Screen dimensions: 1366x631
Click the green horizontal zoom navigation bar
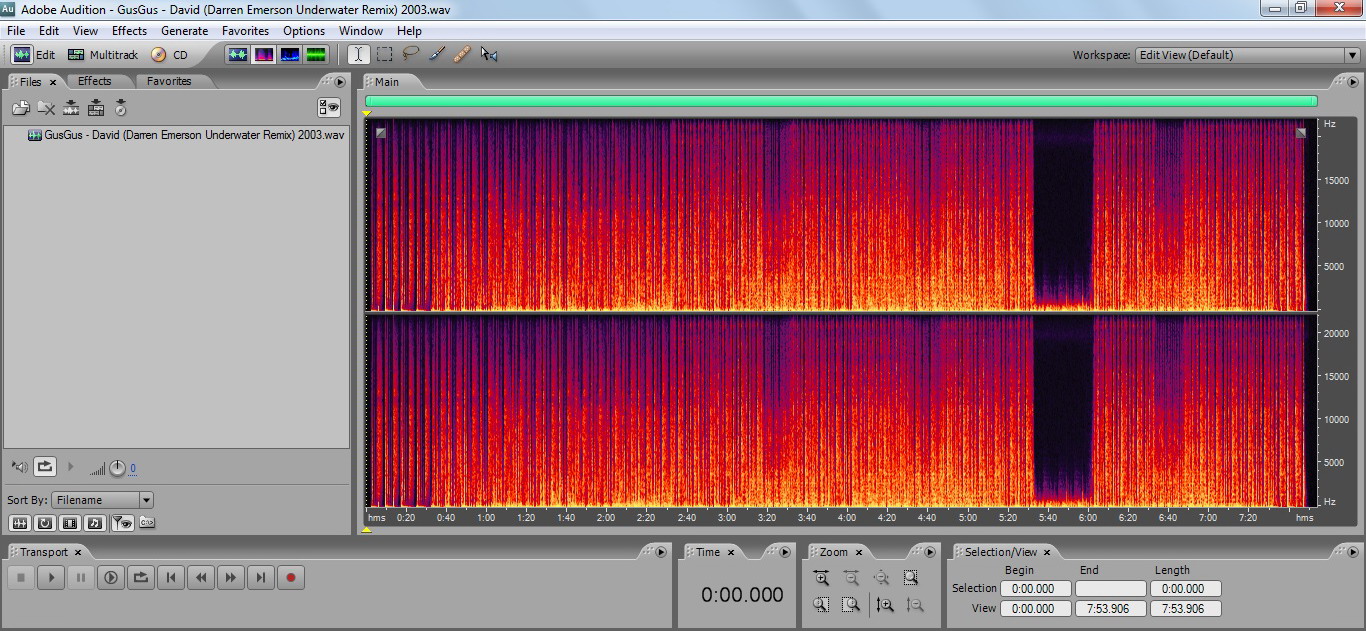click(x=841, y=101)
